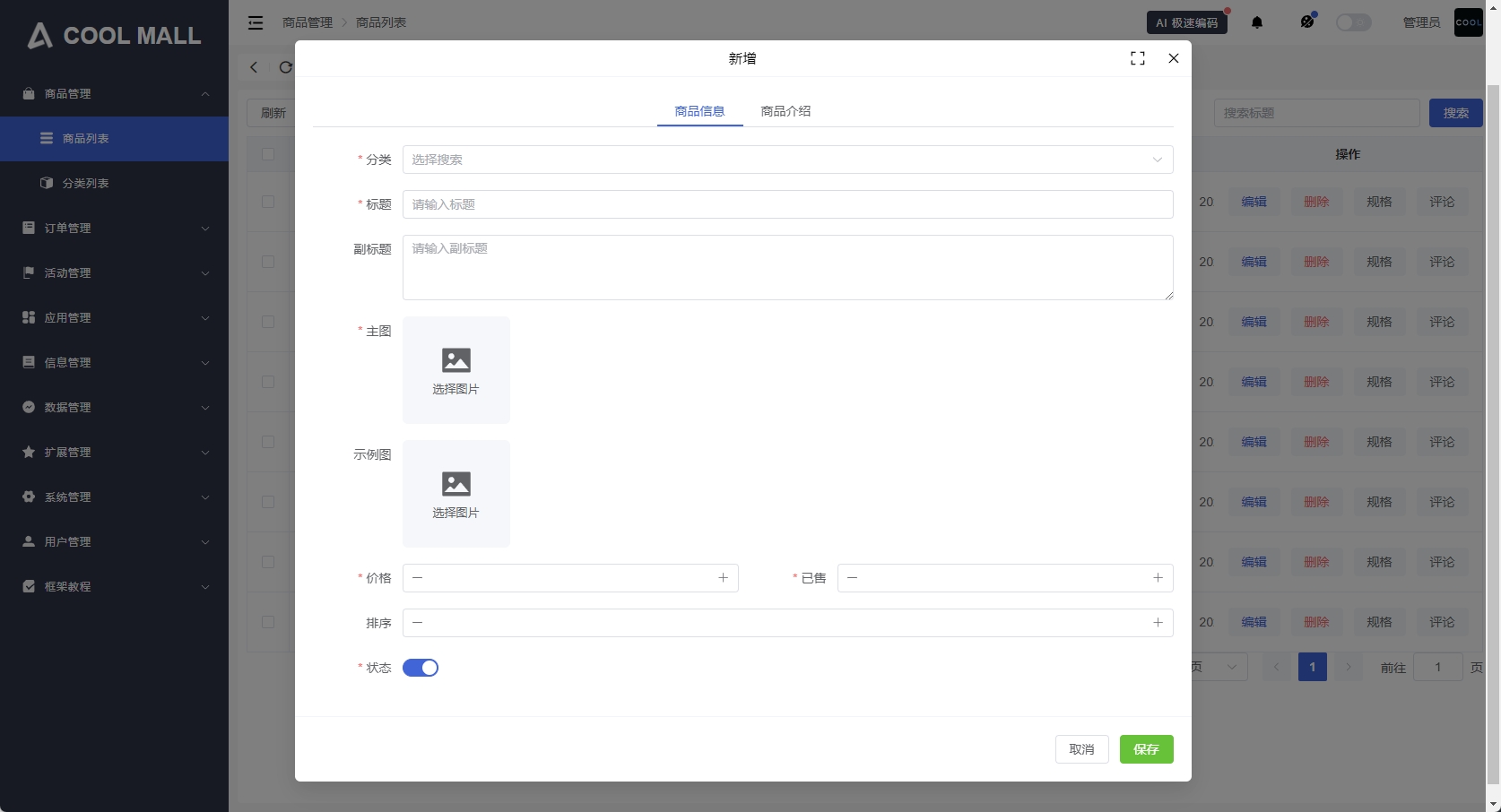Screen dimensions: 1501x812
Task: Tick the select-all checkbox in the table header
Action: point(268,154)
